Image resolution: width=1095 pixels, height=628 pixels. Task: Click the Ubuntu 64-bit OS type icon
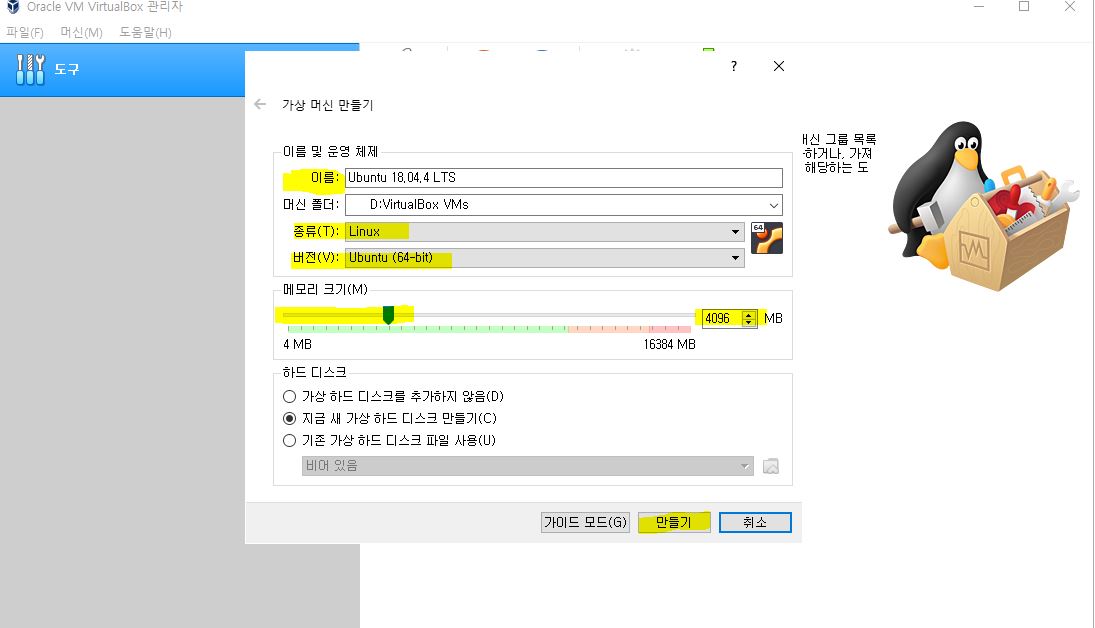coord(767,238)
